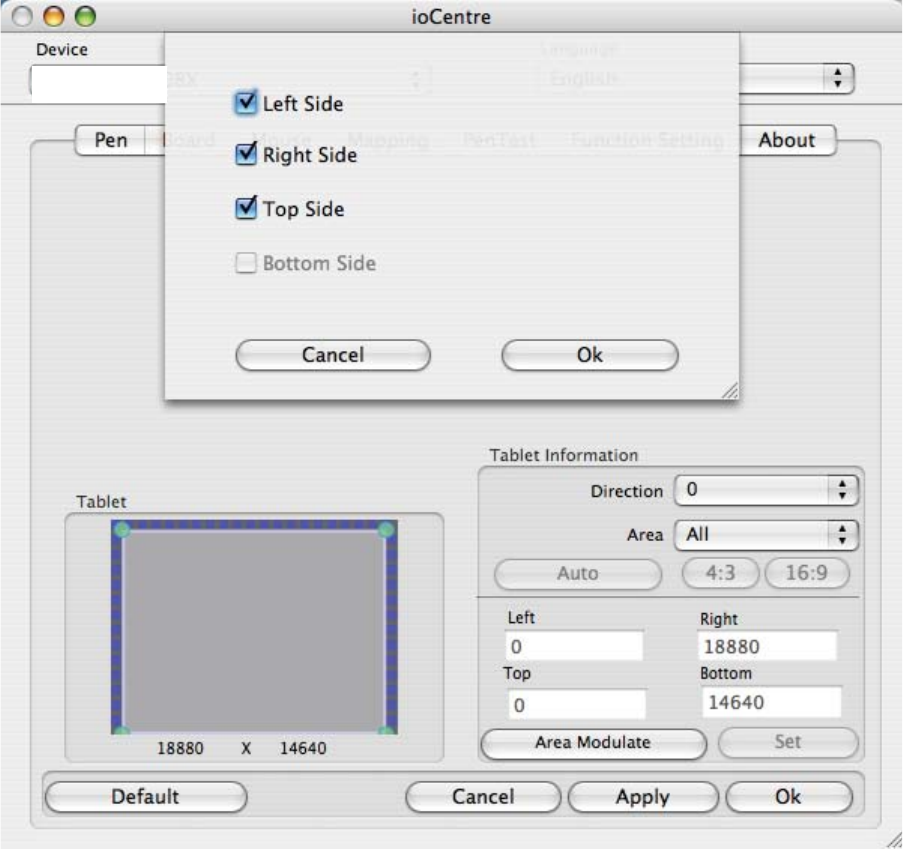Image resolution: width=903 pixels, height=849 pixels.
Task: Toggle the Top Side checkbox
Action: click(246, 208)
